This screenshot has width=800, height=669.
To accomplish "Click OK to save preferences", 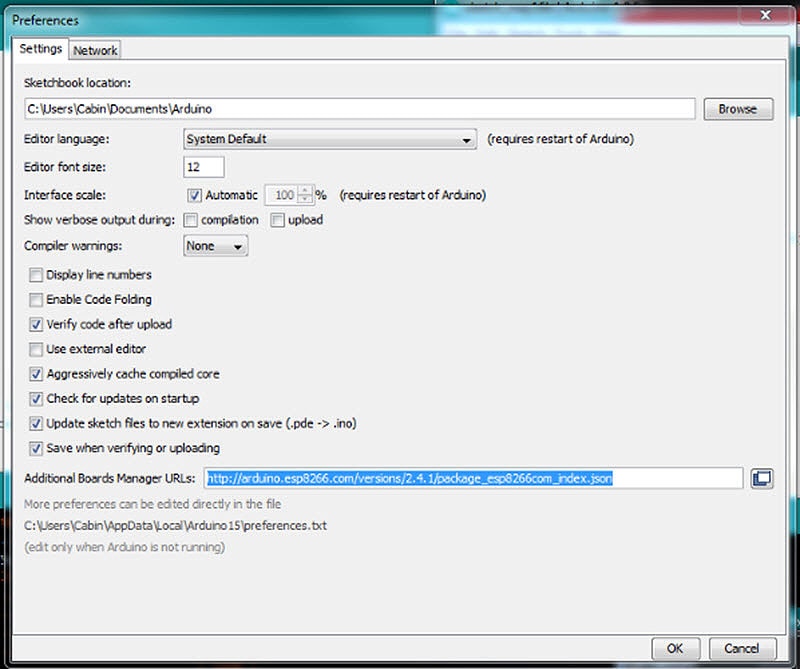I will tap(675, 648).
